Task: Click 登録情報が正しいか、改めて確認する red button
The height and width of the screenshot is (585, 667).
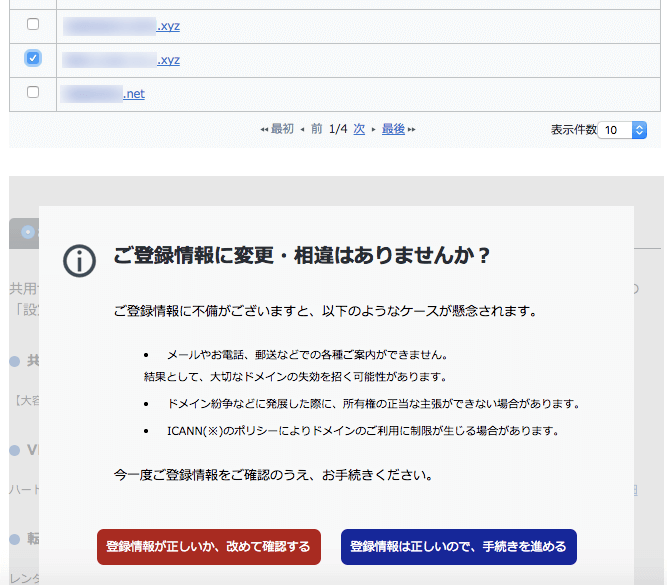Action: [209, 547]
